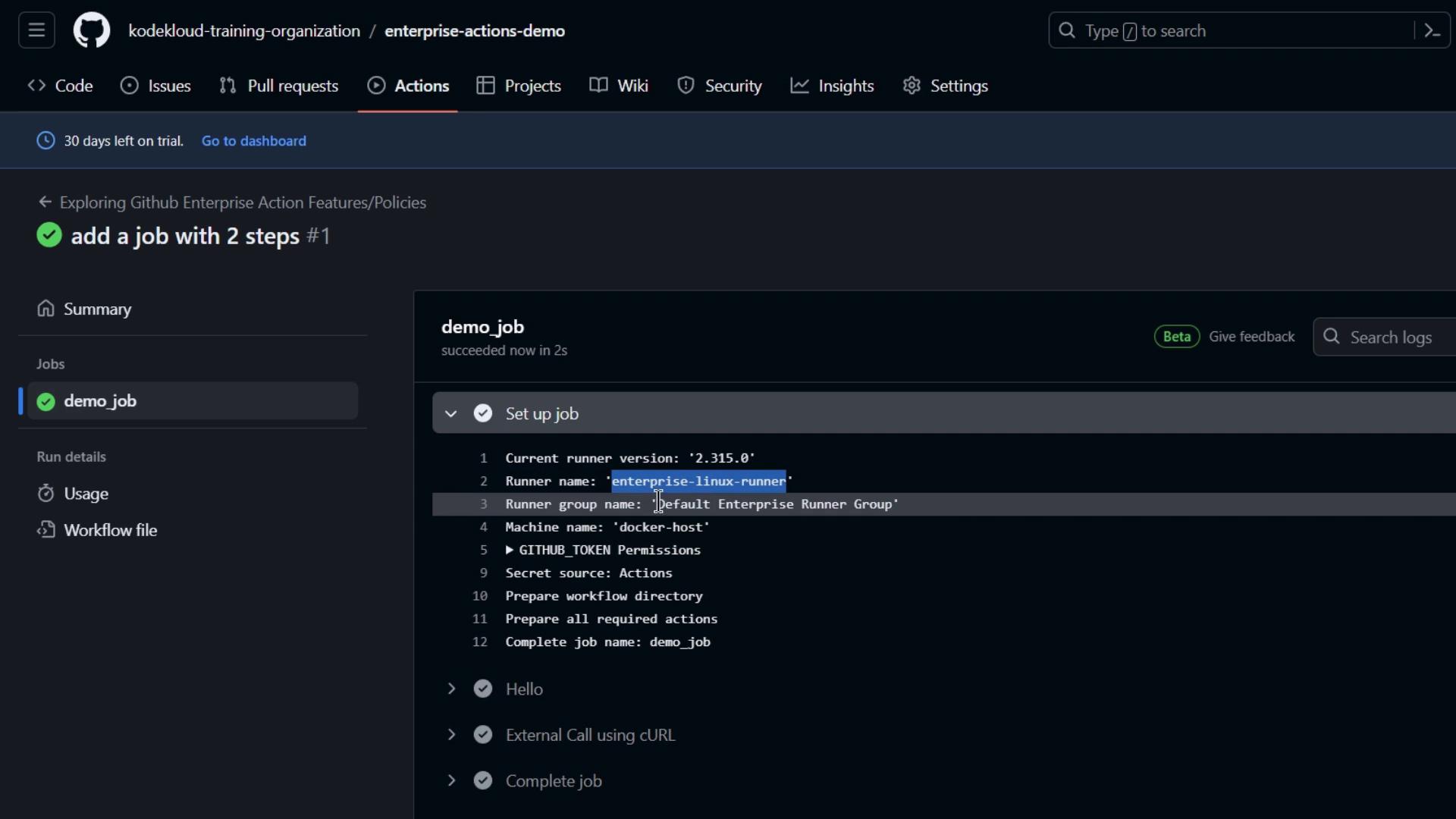This screenshot has width=1456, height=819.
Task: Expand the Complete job step
Action: coord(451,781)
